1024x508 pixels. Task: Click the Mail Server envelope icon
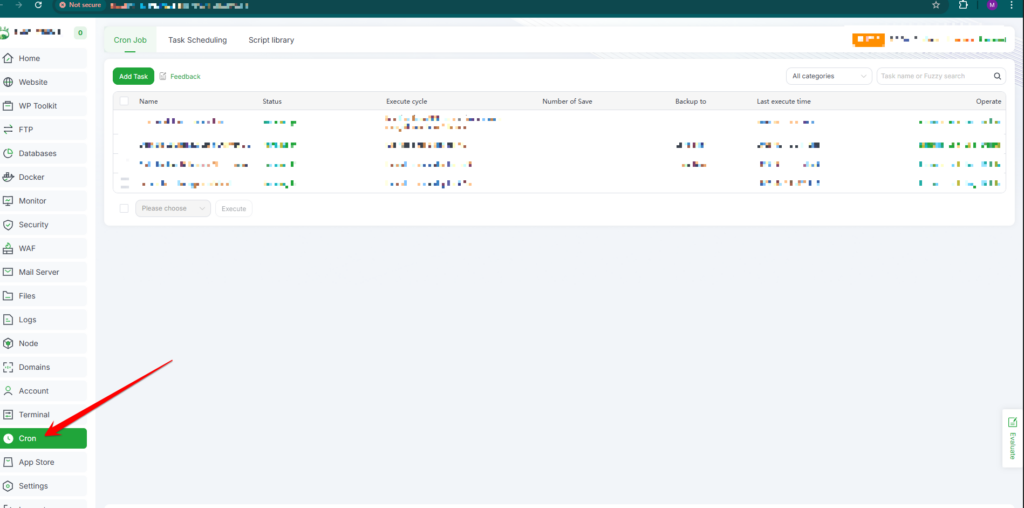tap(8, 272)
